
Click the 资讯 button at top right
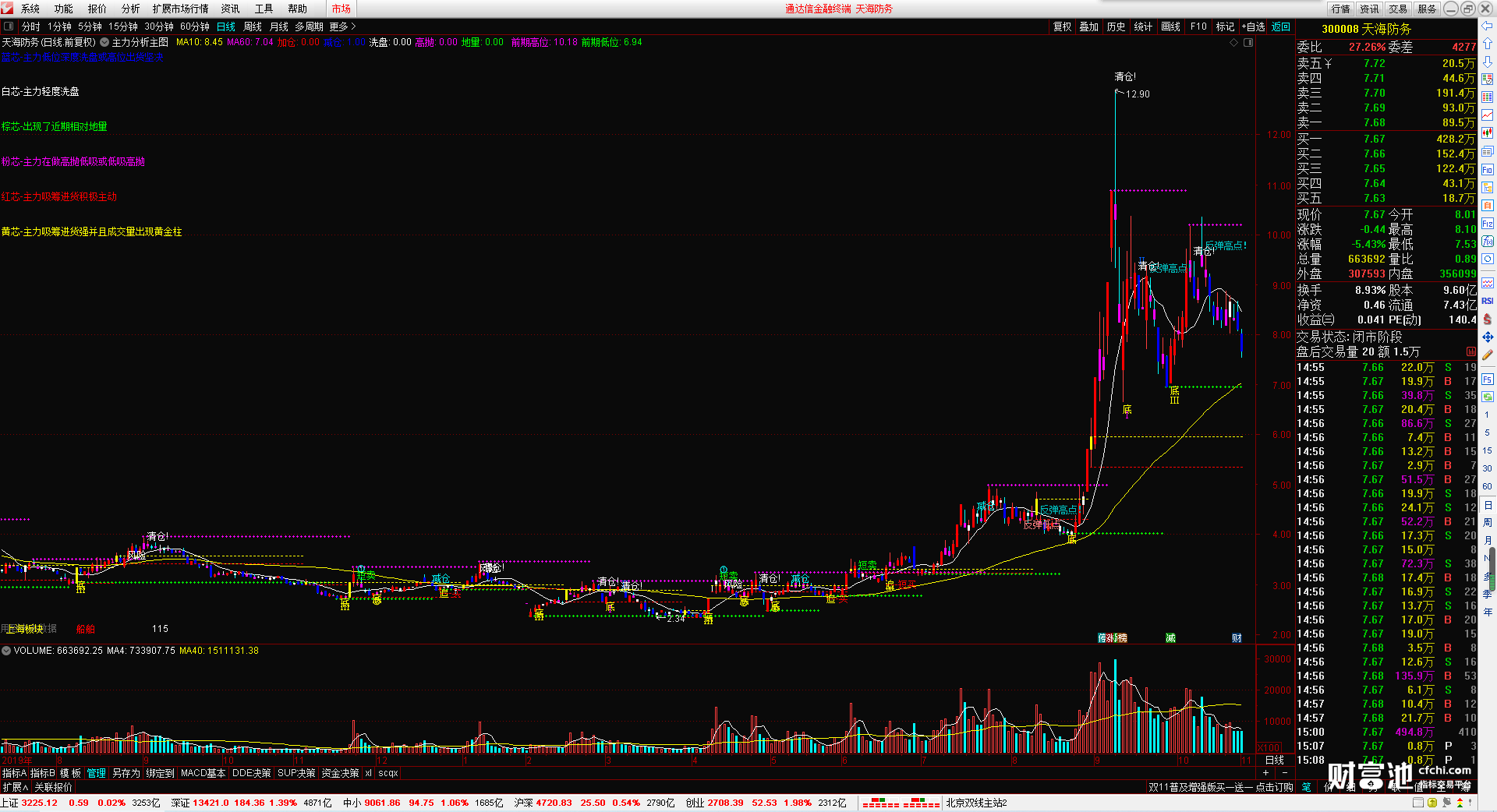[1369, 9]
